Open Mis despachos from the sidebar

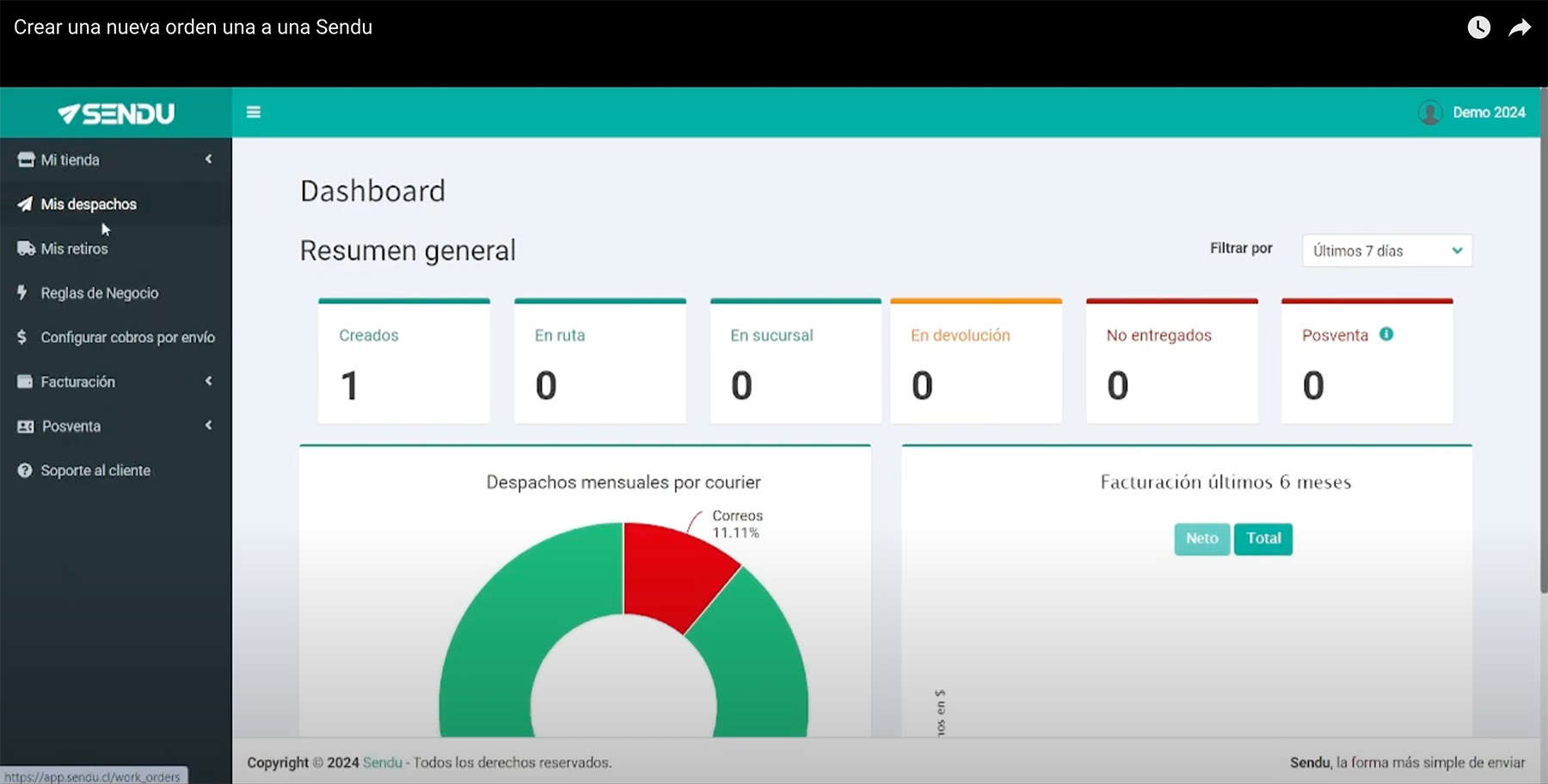(x=89, y=205)
